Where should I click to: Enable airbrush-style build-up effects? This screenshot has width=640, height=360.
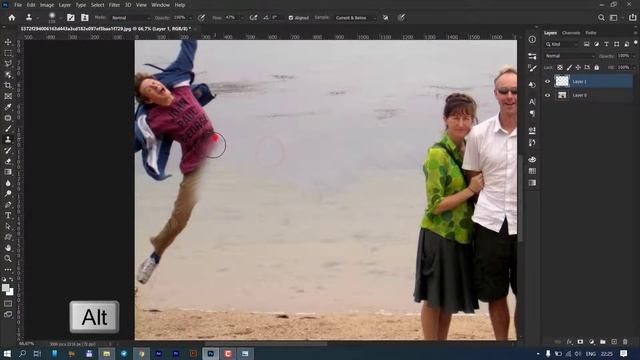click(253, 18)
